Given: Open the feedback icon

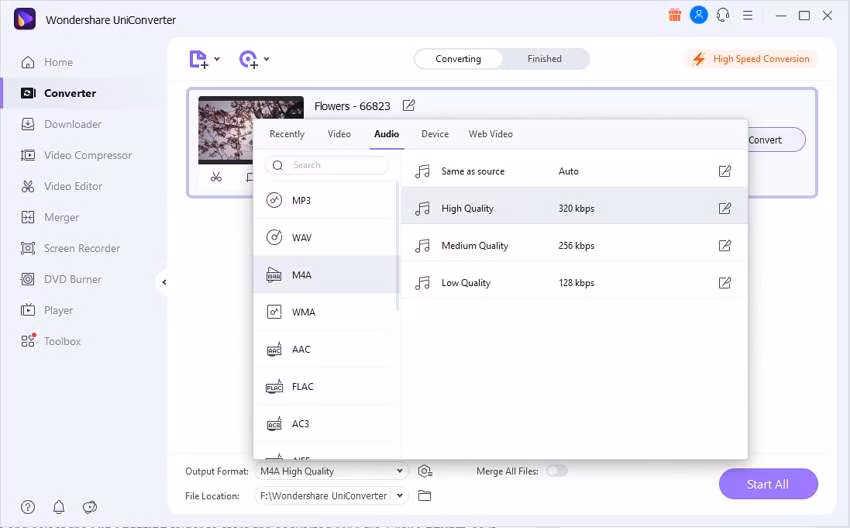Looking at the screenshot, I should tap(89, 507).
